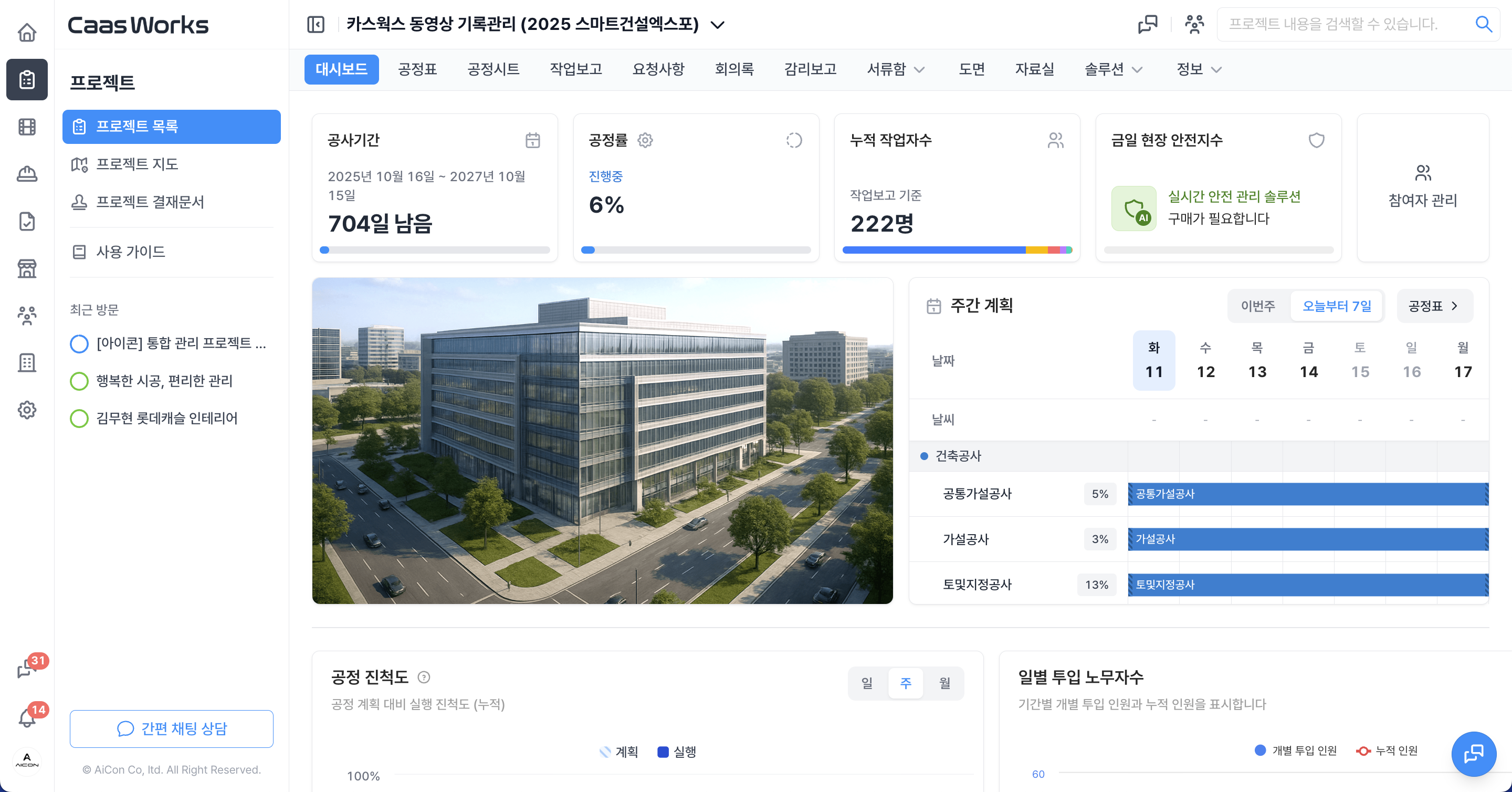Image resolution: width=1512 pixels, height=792 pixels.
Task: Click the home icon in left sidebar
Action: [27, 32]
